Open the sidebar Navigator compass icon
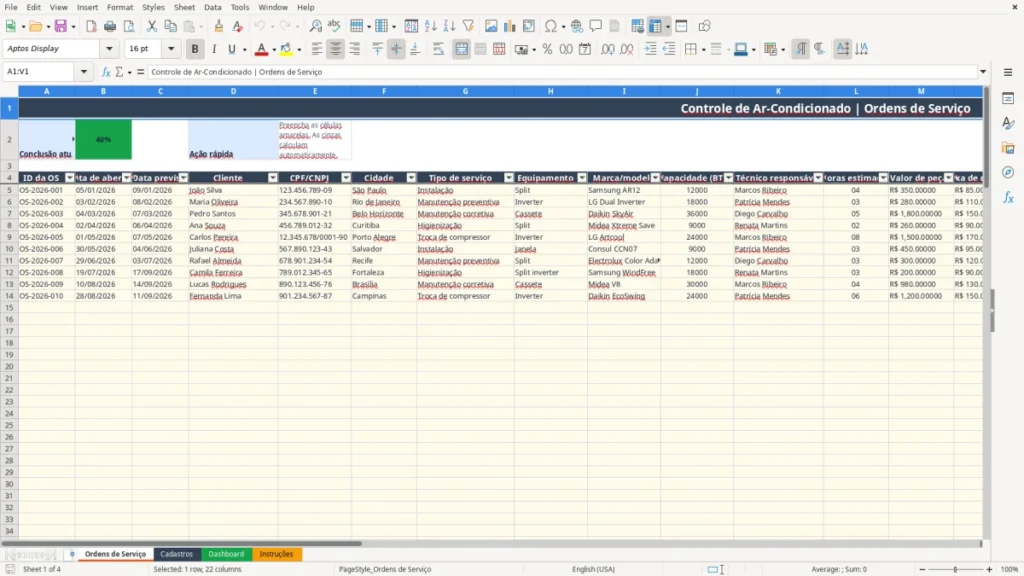 point(1008,172)
